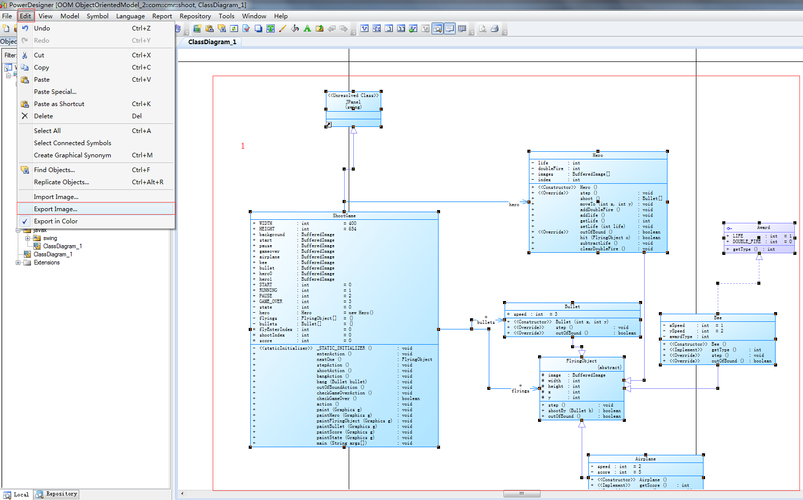Viewport: 803px width, 500px height.
Task: Click the first blue checkbox window toolbar icon
Action: 365,29
